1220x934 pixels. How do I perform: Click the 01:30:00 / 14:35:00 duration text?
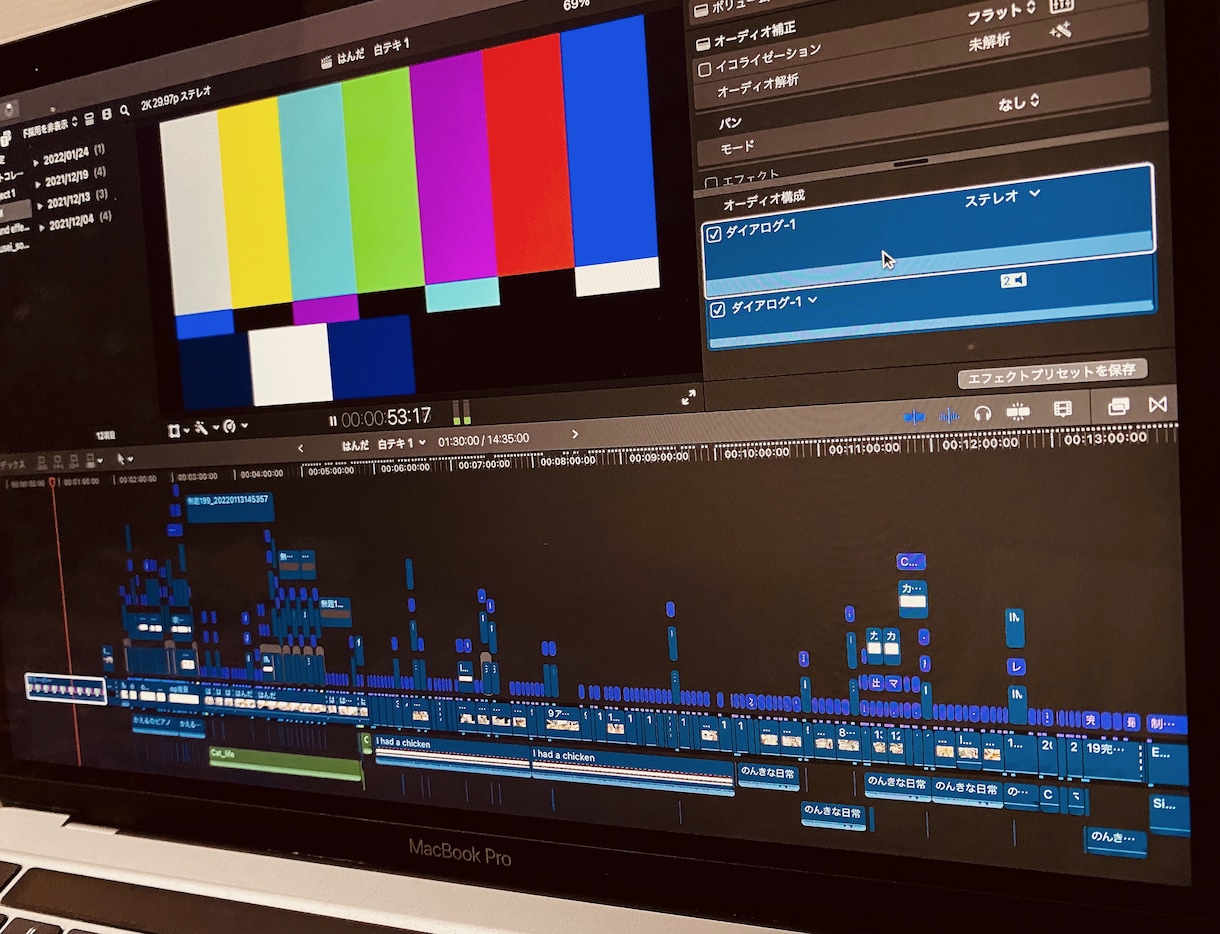(484, 439)
